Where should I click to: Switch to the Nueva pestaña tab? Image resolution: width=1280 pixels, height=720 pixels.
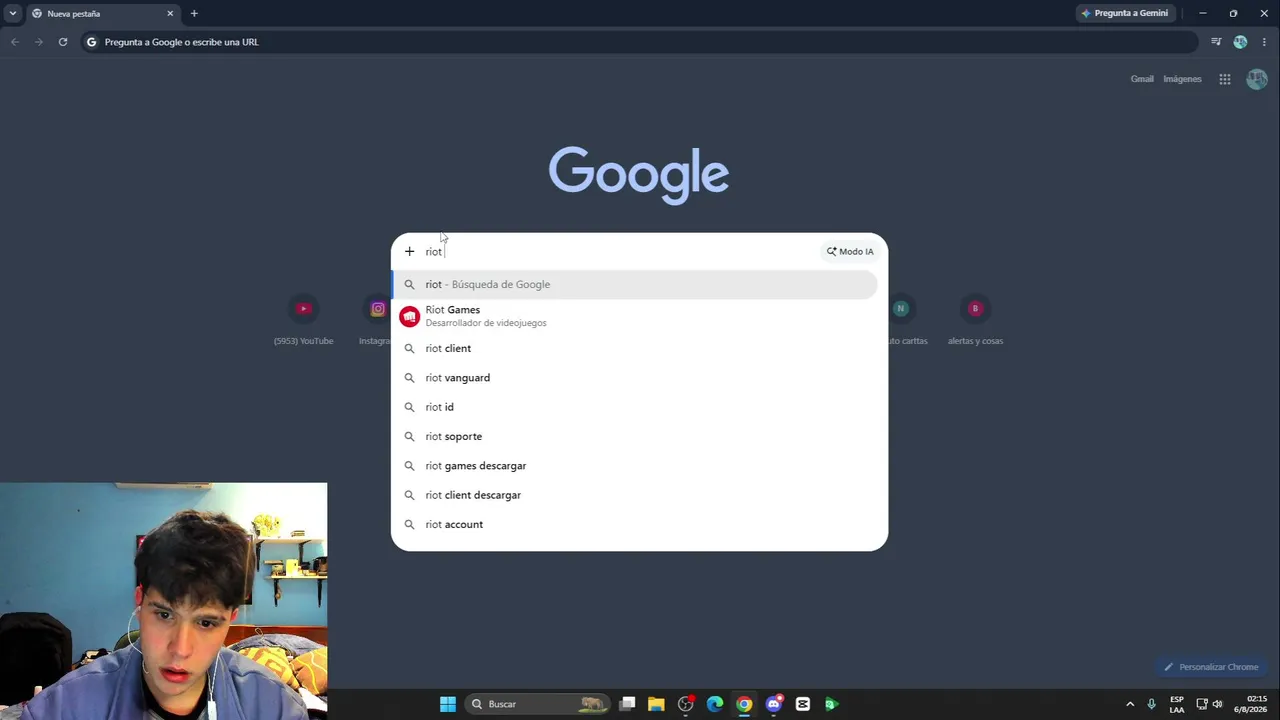point(102,14)
